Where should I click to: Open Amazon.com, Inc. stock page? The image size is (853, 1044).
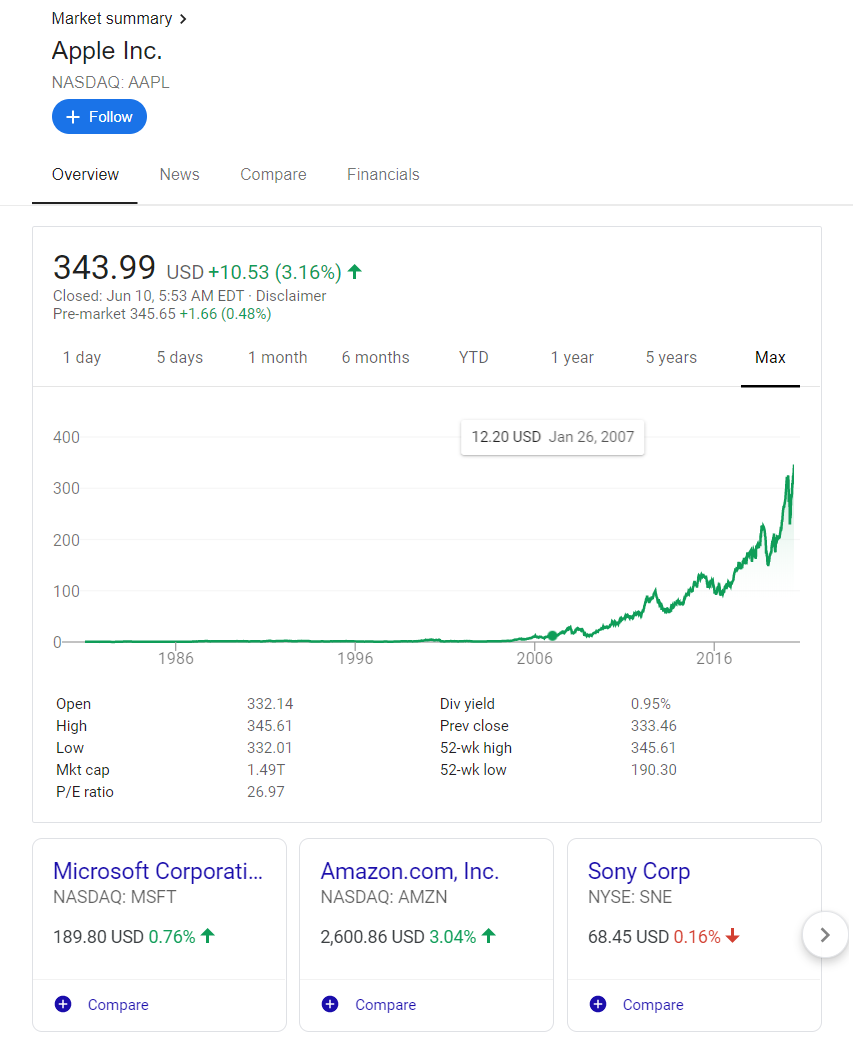409,871
